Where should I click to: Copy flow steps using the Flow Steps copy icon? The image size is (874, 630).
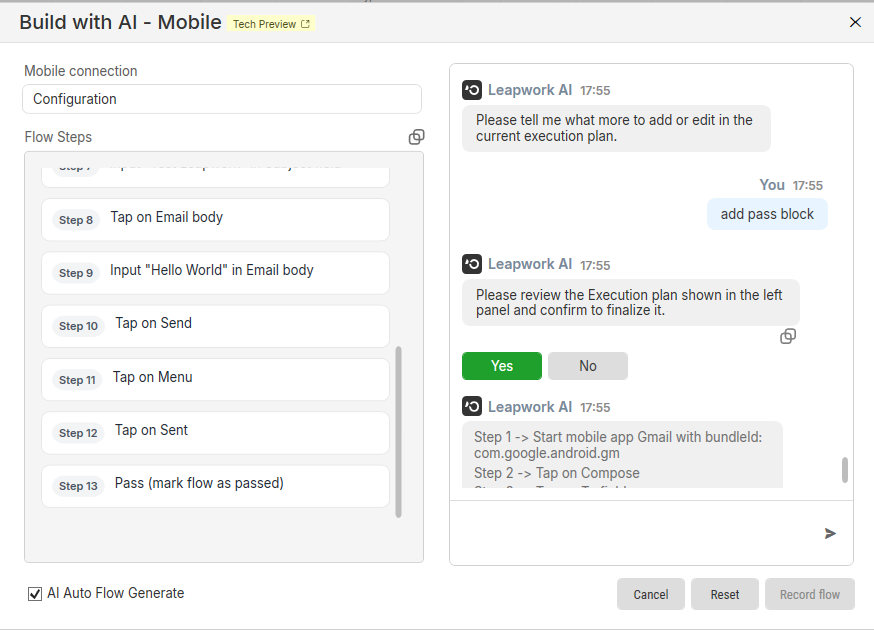coord(416,137)
